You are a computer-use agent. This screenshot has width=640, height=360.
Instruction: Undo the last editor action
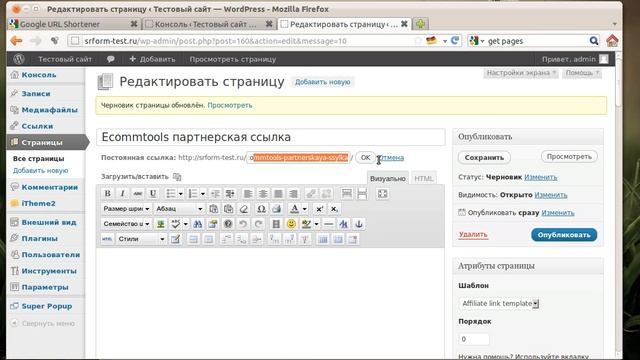click(x=243, y=224)
